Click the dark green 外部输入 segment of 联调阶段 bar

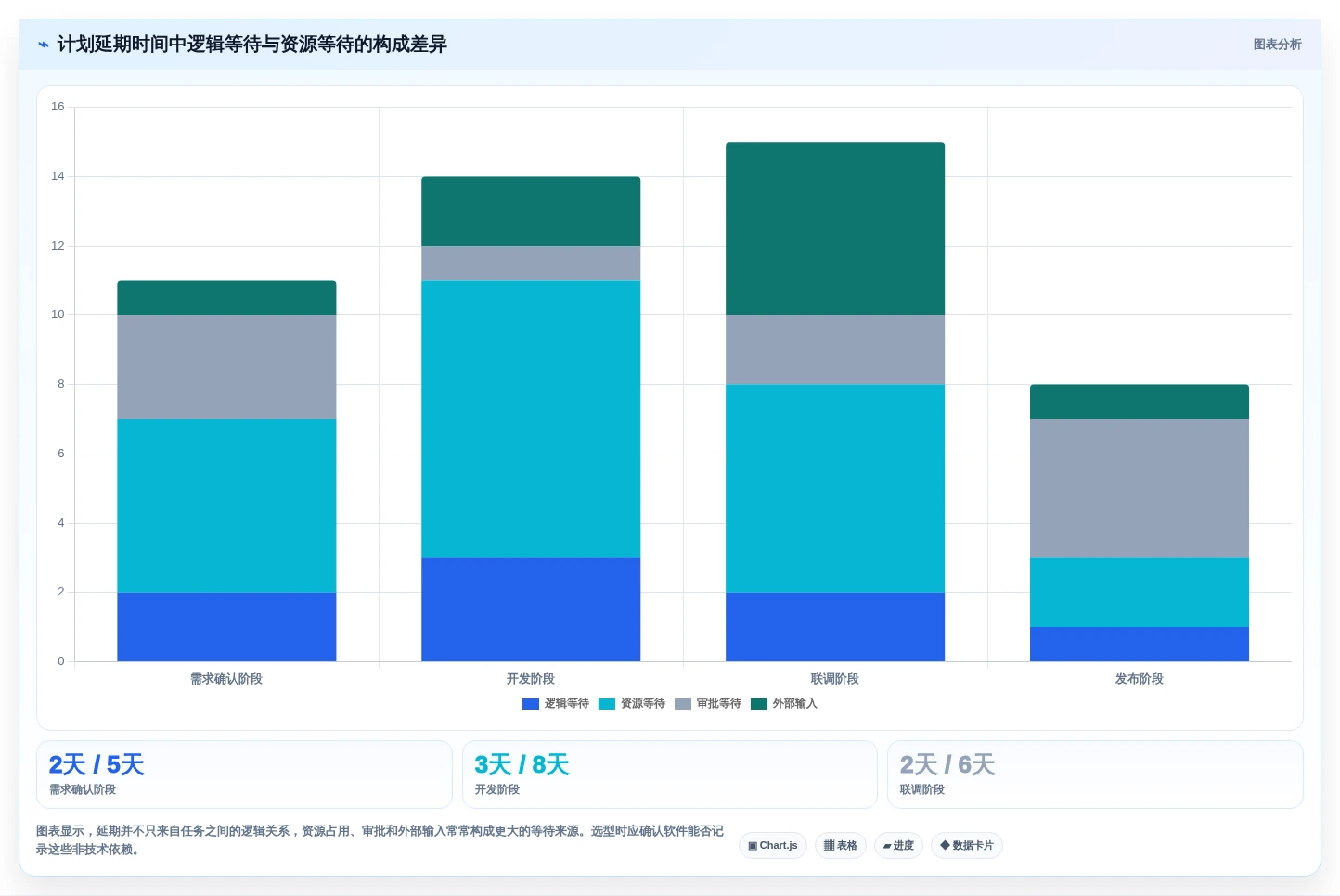click(x=835, y=229)
